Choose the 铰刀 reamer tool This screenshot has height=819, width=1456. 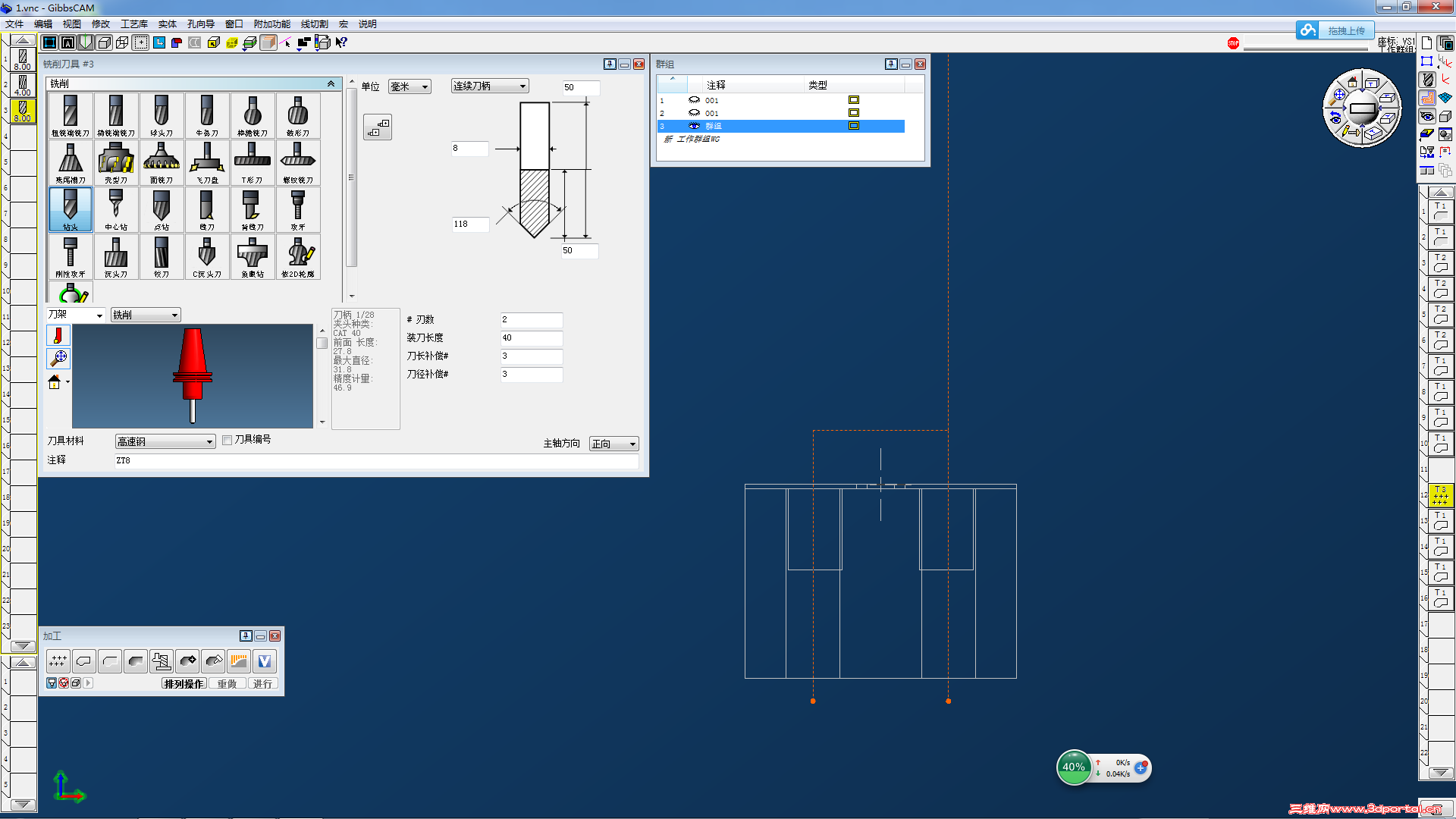162,256
